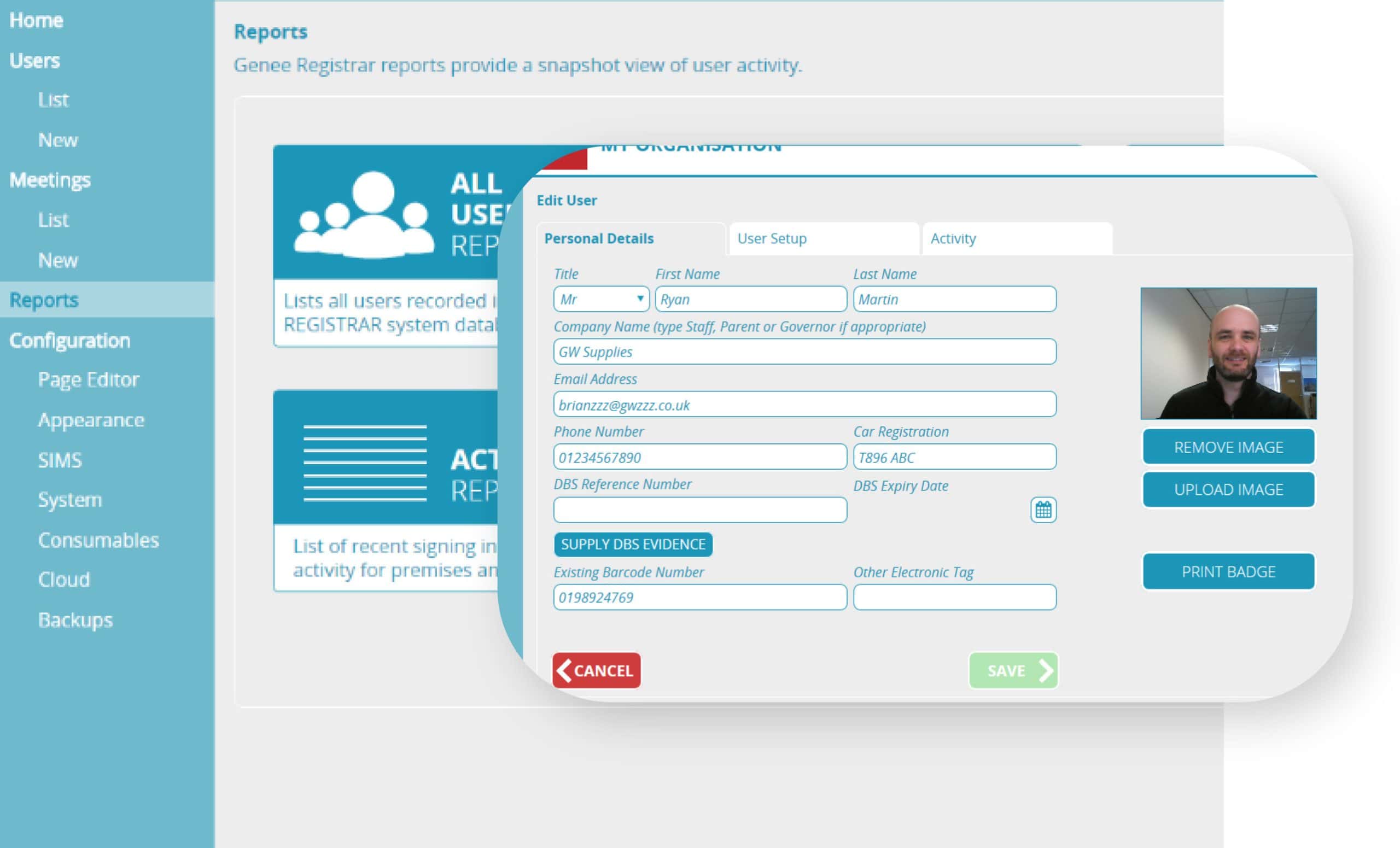
Task: Click the Personal Details tab
Action: (x=599, y=238)
